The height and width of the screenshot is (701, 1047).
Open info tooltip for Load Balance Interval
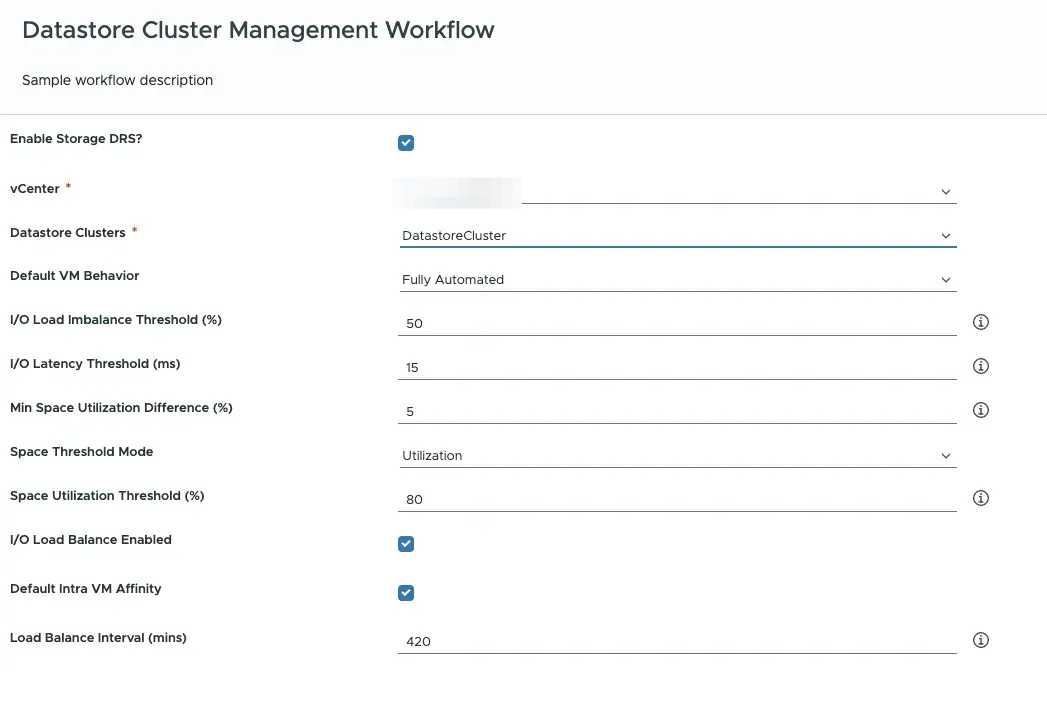(x=980, y=641)
